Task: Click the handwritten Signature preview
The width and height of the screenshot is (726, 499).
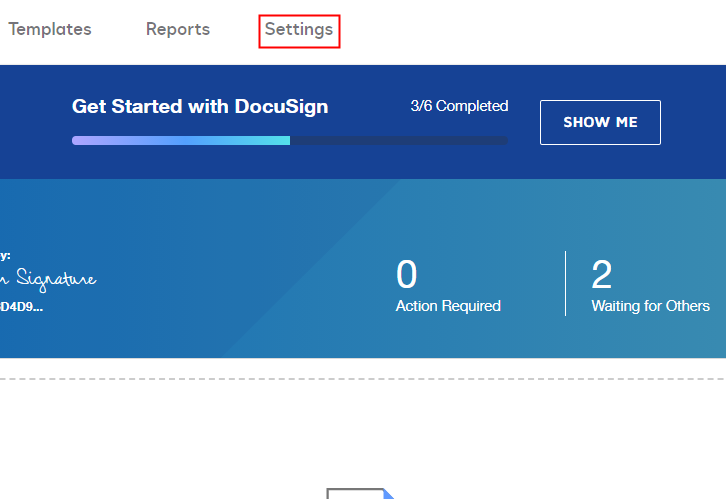Action: click(48, 279)
